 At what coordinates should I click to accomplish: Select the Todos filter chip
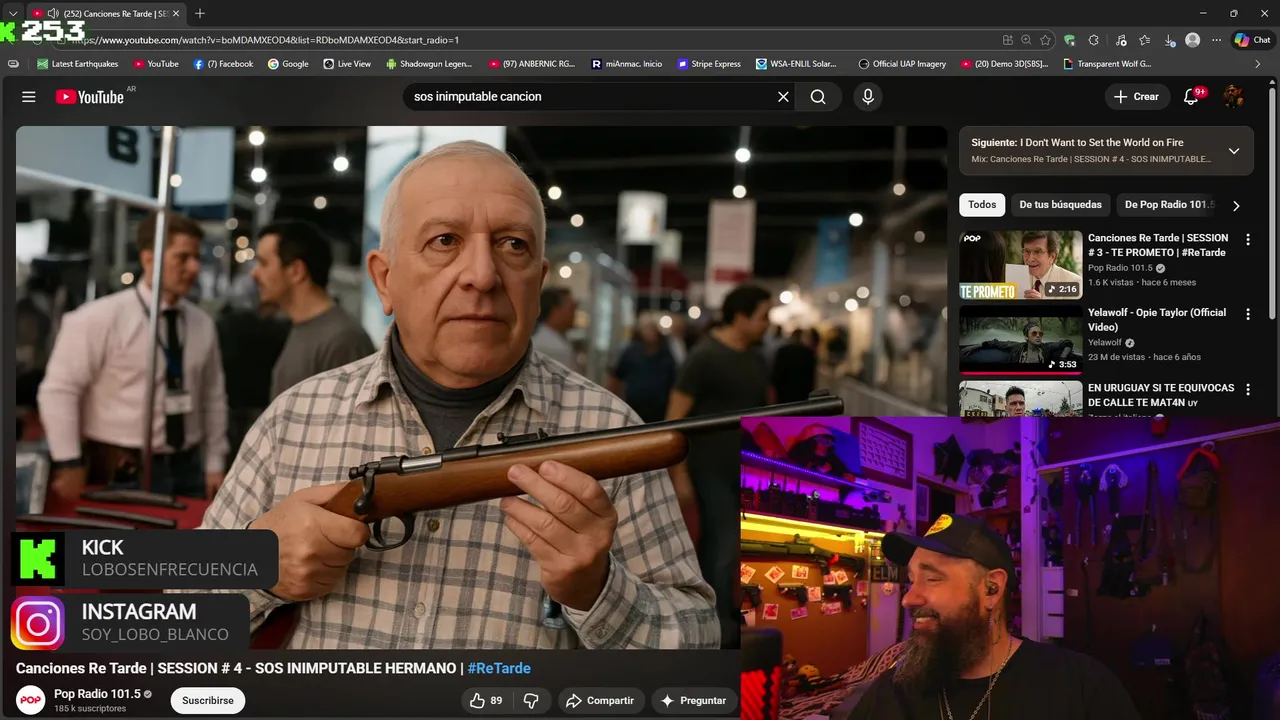[982, 205]
